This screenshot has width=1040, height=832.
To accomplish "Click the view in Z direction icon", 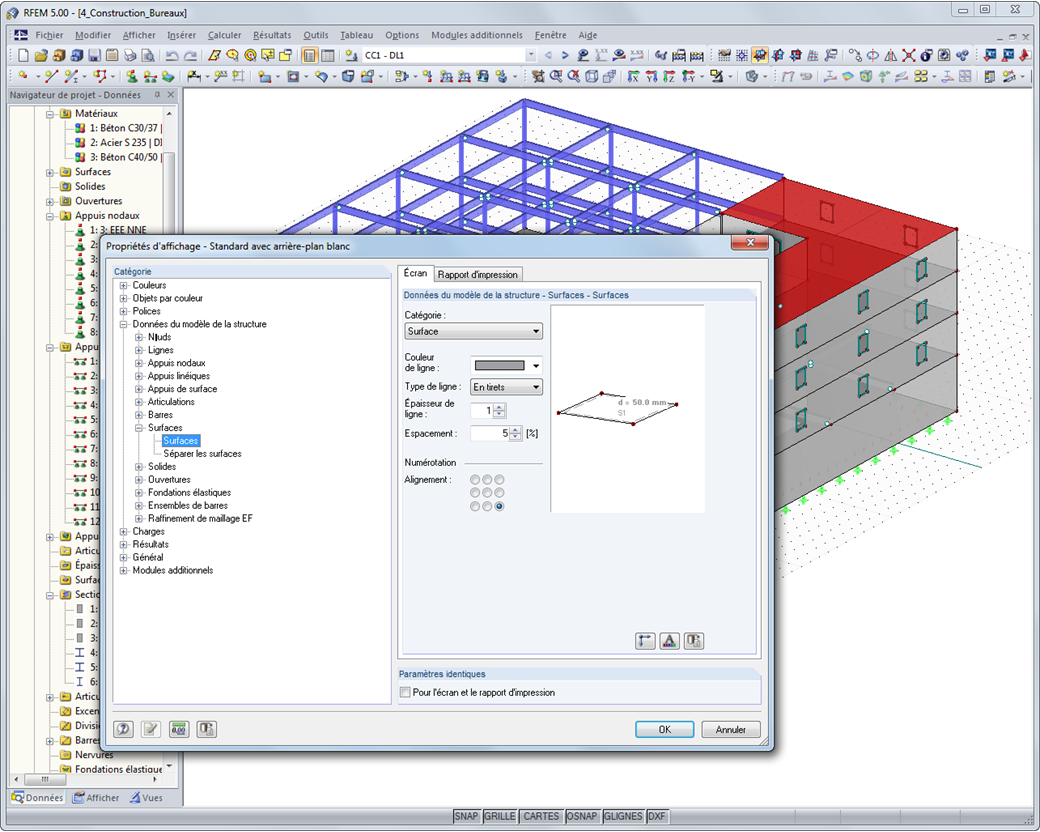I will point(669,77).
